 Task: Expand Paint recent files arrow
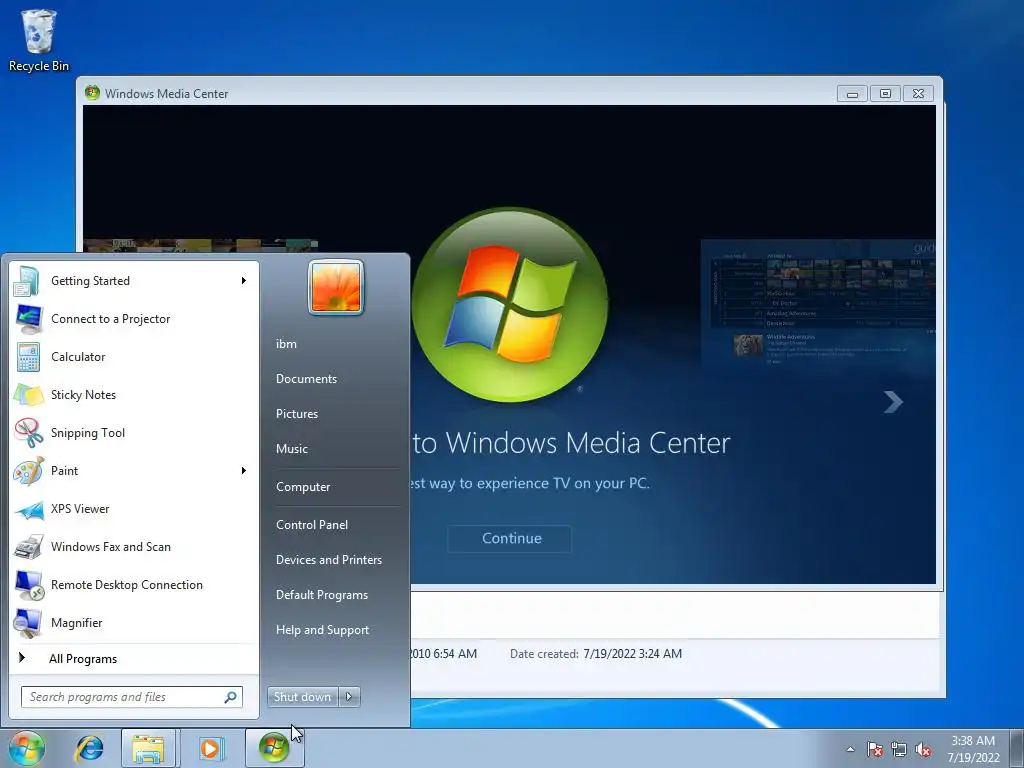pyautogui.click(x=244, y=471)
